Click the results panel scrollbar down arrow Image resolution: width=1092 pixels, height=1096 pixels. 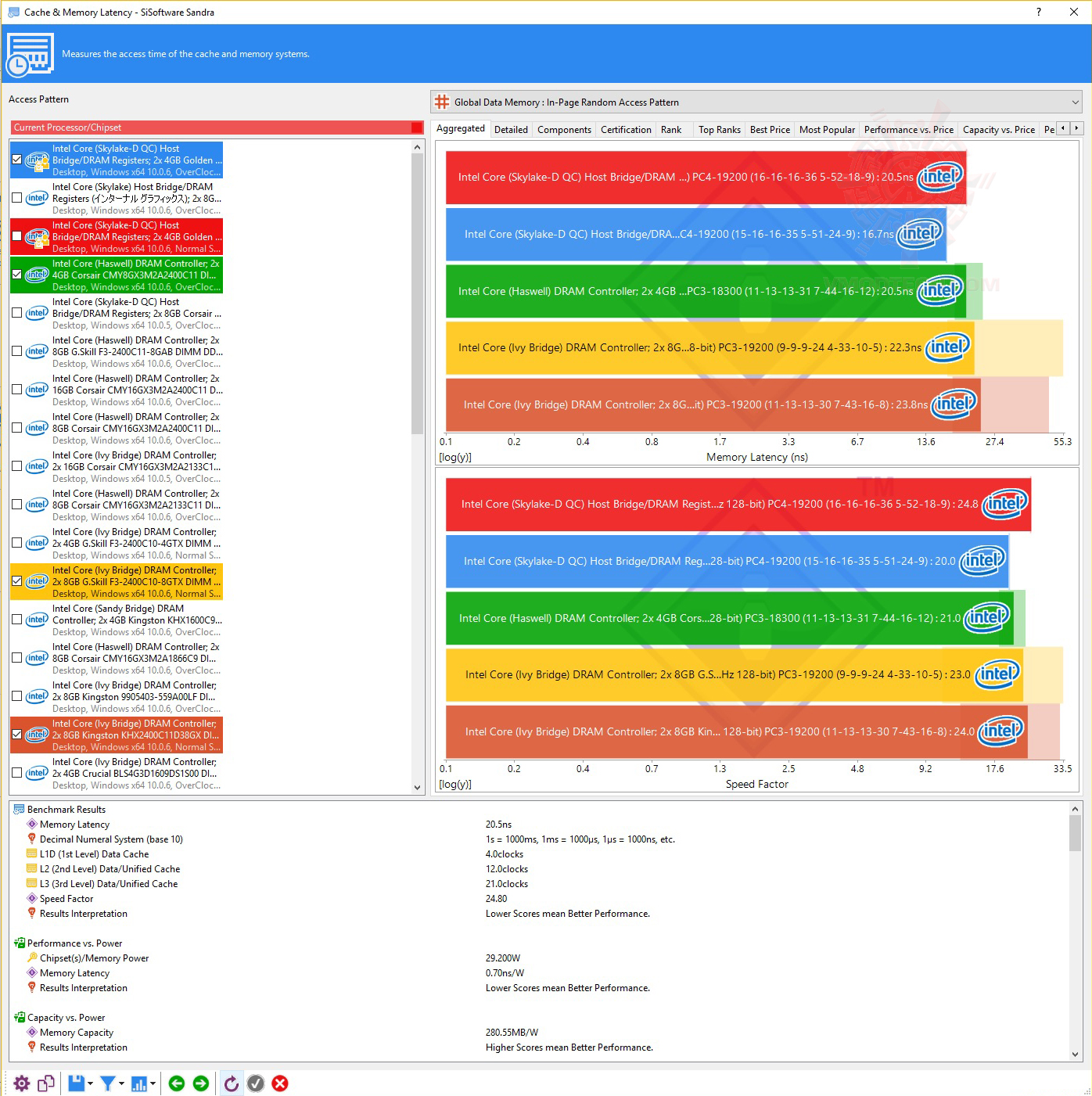pos(1075,1054)
